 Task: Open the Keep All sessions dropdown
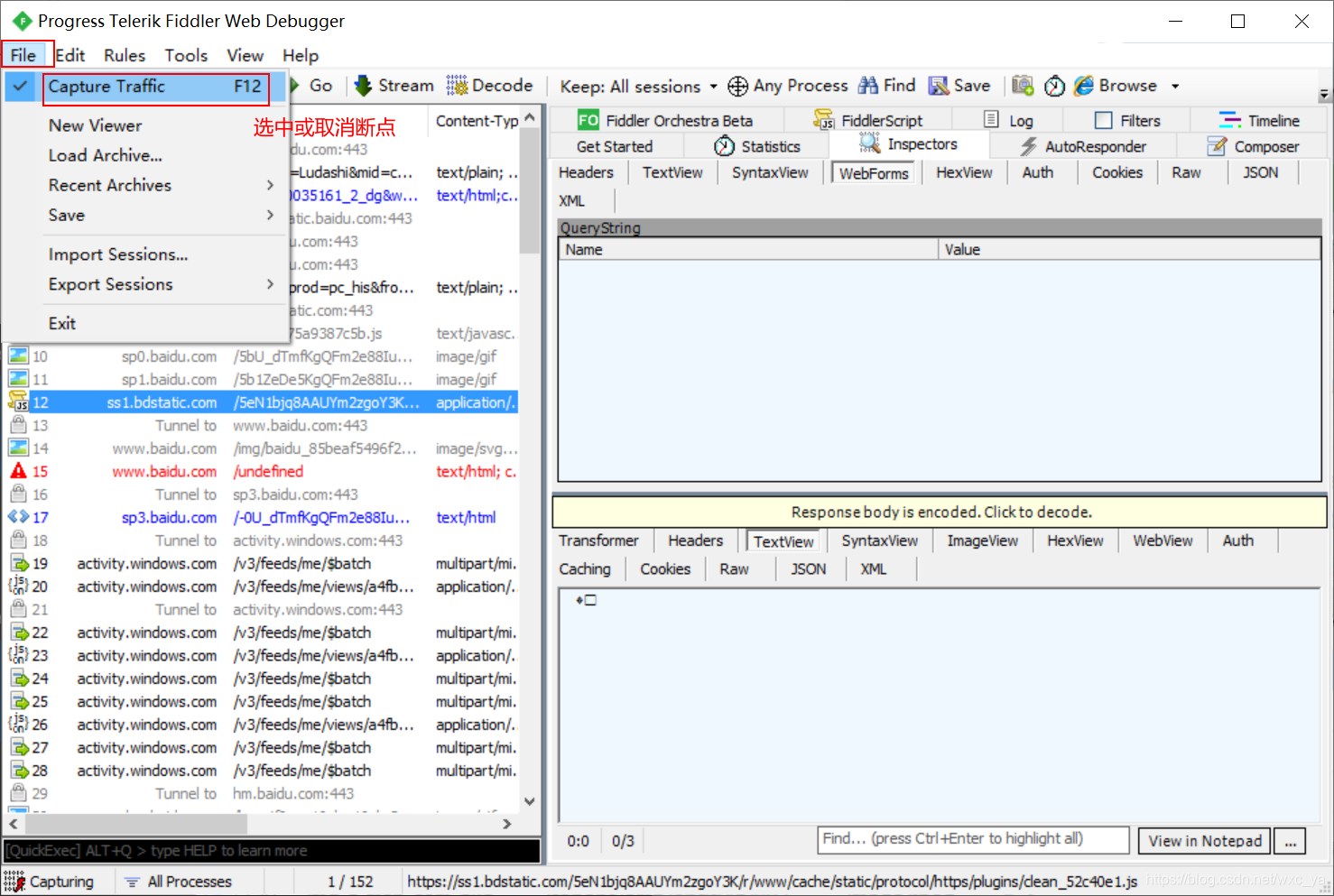639,87
